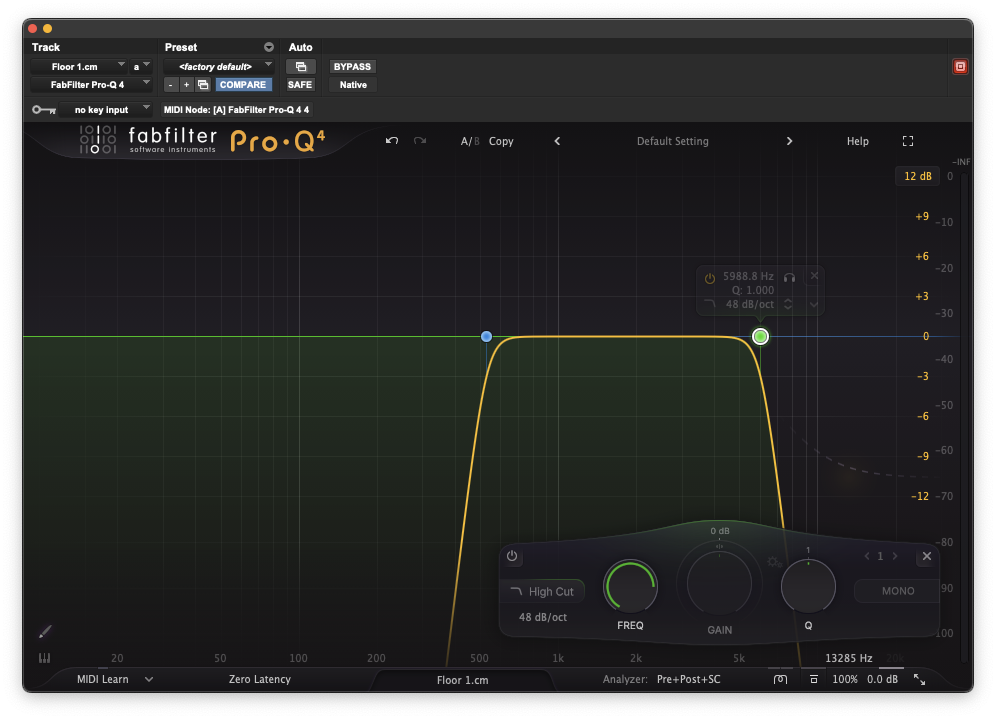Open the no key input dropdown
This screenshot has width=996, height=719.
pos(106,110)
